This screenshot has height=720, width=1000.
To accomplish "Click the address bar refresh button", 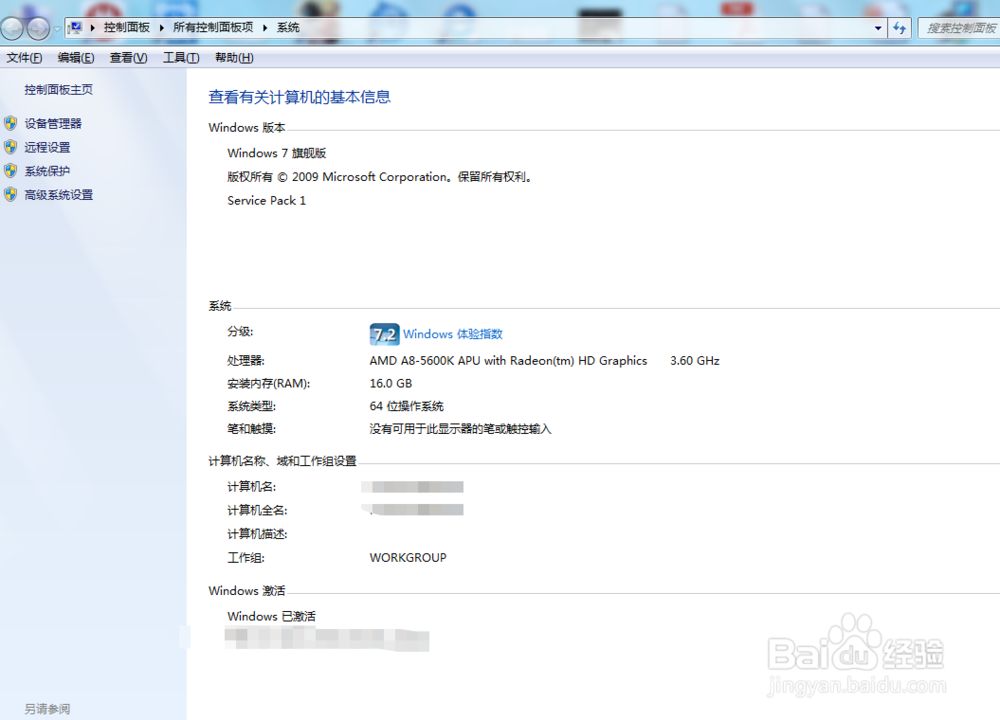I will pyautogui.click(x=900, y=28).
